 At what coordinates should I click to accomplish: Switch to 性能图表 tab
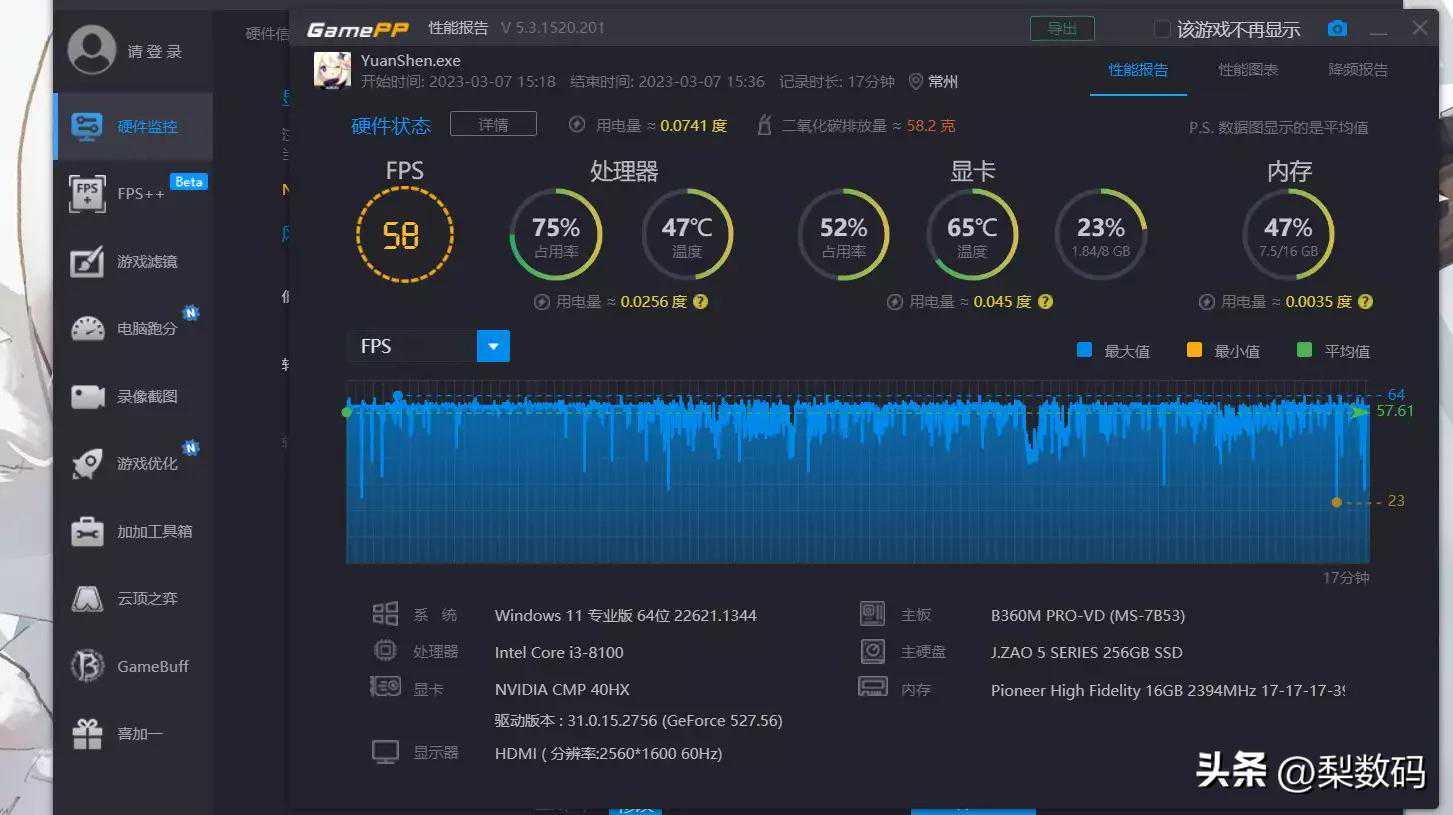pos(1247,70)
